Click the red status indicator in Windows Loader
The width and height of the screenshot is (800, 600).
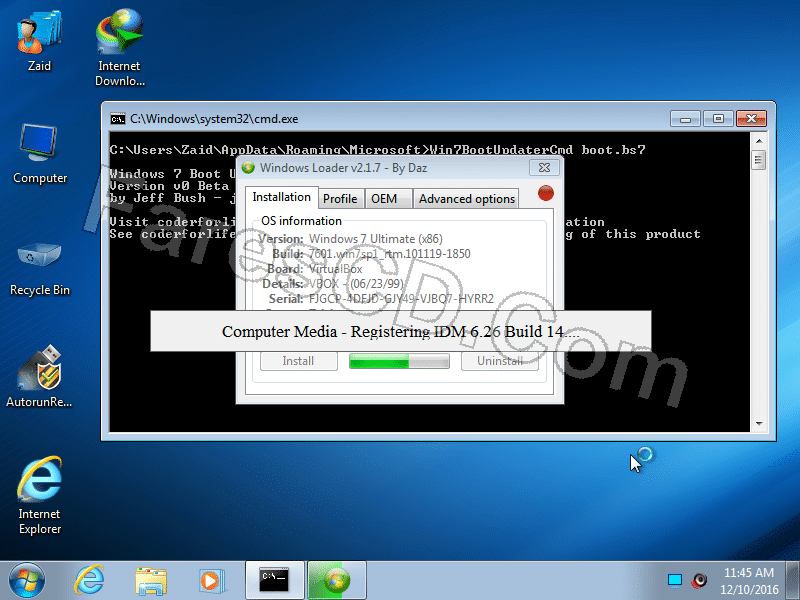(x=545, y=193)
